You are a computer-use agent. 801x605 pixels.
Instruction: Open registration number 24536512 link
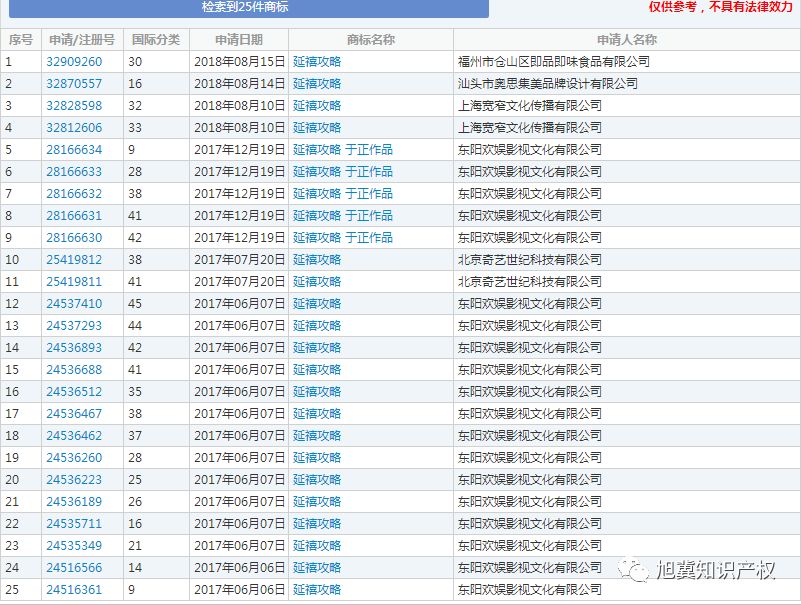(x=74, y=391)
